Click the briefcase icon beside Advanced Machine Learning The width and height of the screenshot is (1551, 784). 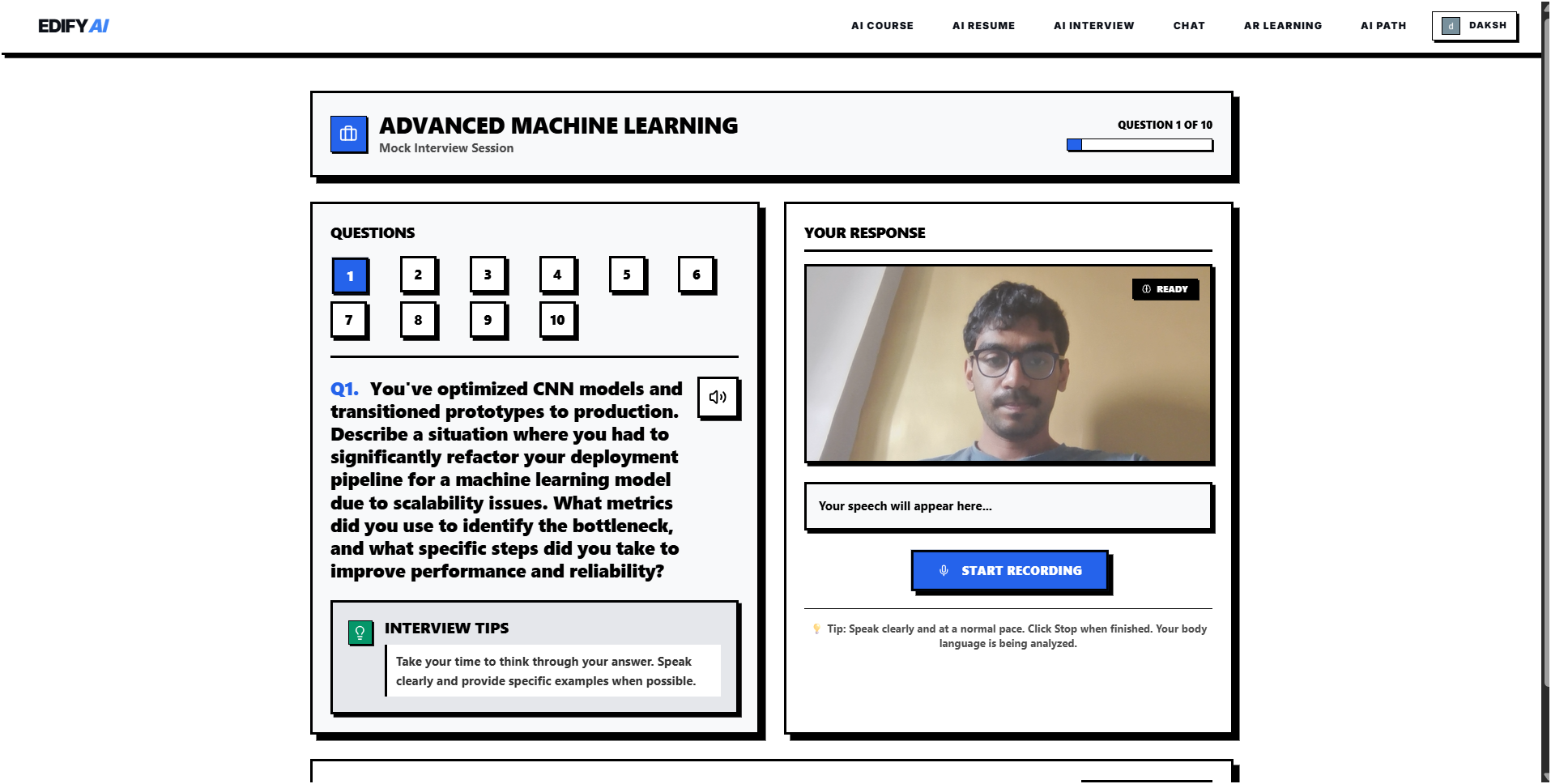[348, 134]
